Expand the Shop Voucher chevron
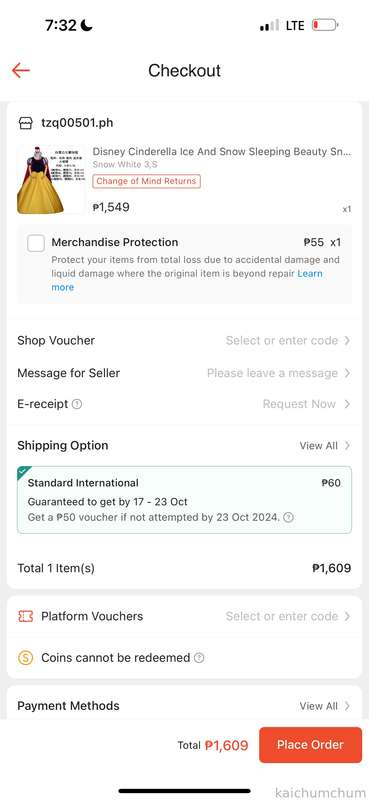Viewport: 369px width, 800px height. tap(347, 340)
